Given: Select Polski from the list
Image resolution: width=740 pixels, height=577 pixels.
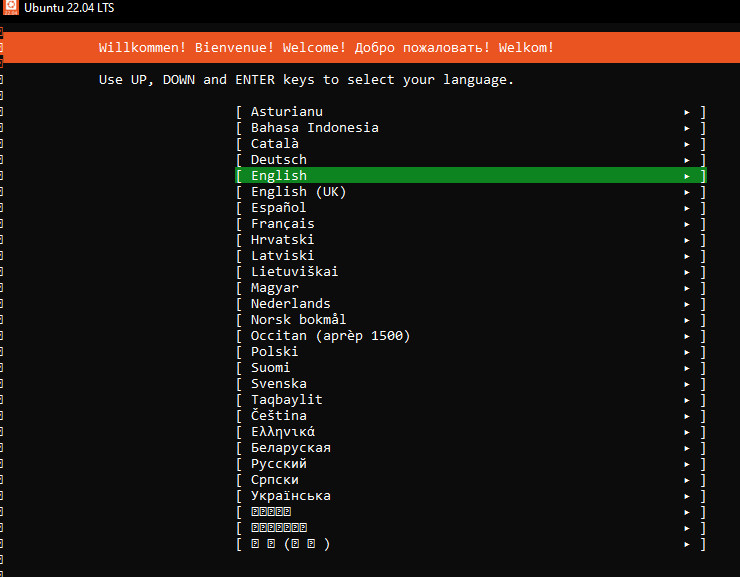Looking at the screenshot, I should (x=275, y=352).
